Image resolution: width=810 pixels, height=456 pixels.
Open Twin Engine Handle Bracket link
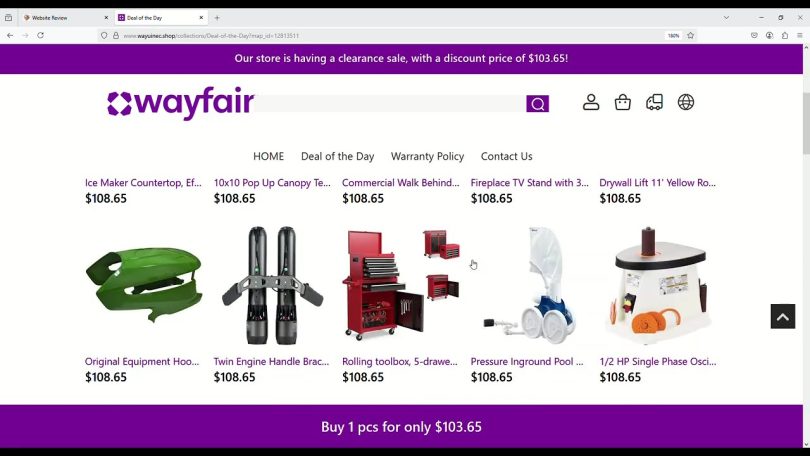[271, 362]
